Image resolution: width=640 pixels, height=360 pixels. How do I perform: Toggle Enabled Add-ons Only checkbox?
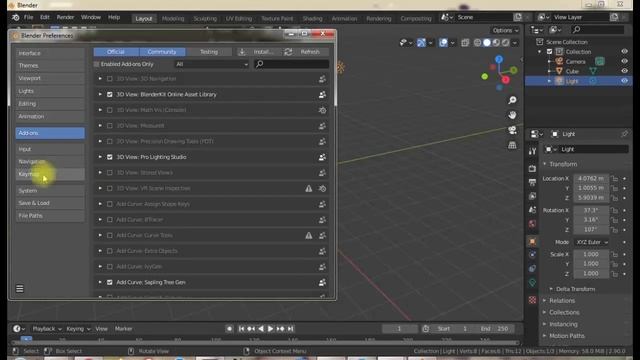[x=97, y=64]
